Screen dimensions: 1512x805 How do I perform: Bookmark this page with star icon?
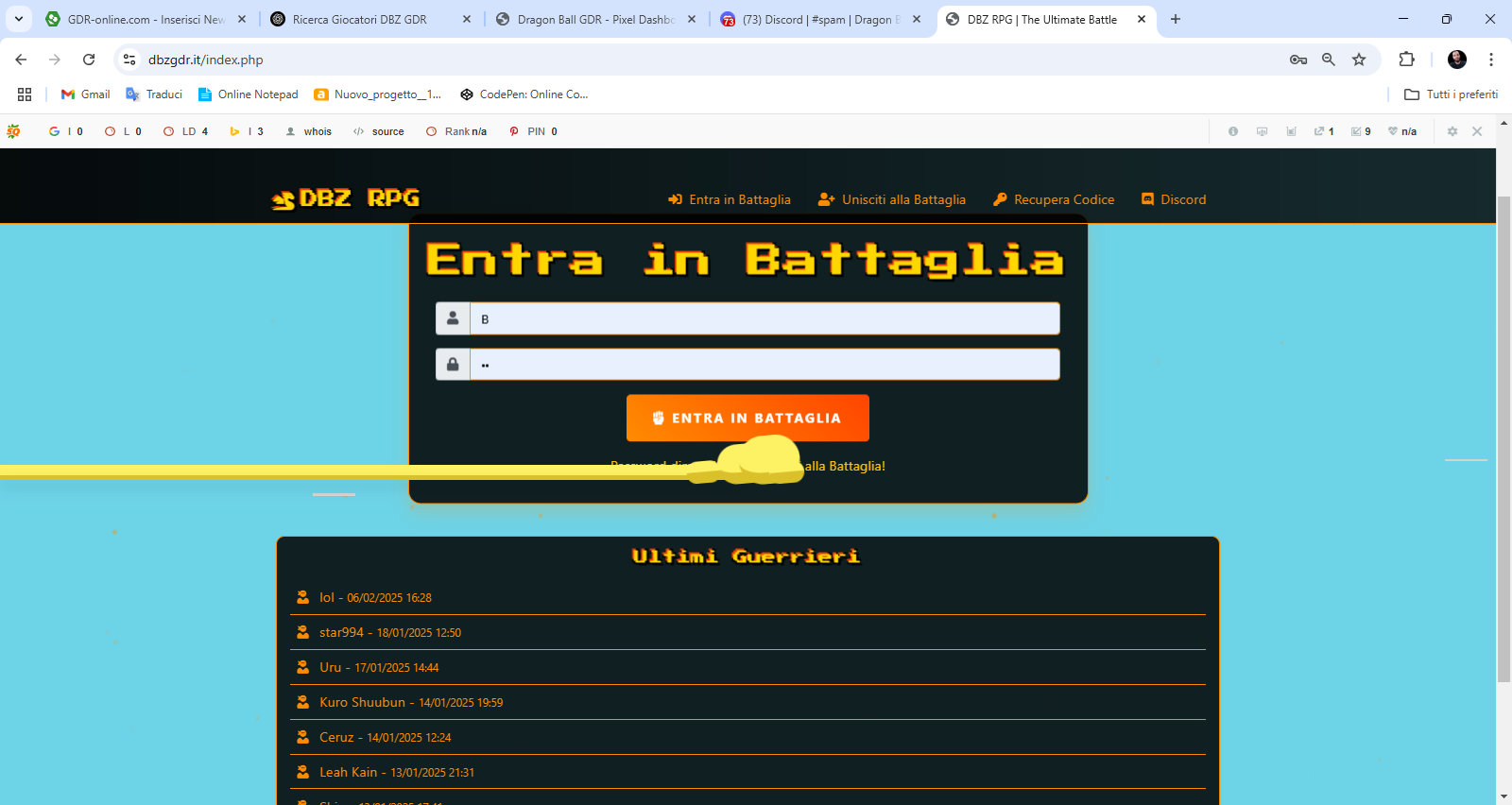pyautogui.click(x=1359, y=60)
